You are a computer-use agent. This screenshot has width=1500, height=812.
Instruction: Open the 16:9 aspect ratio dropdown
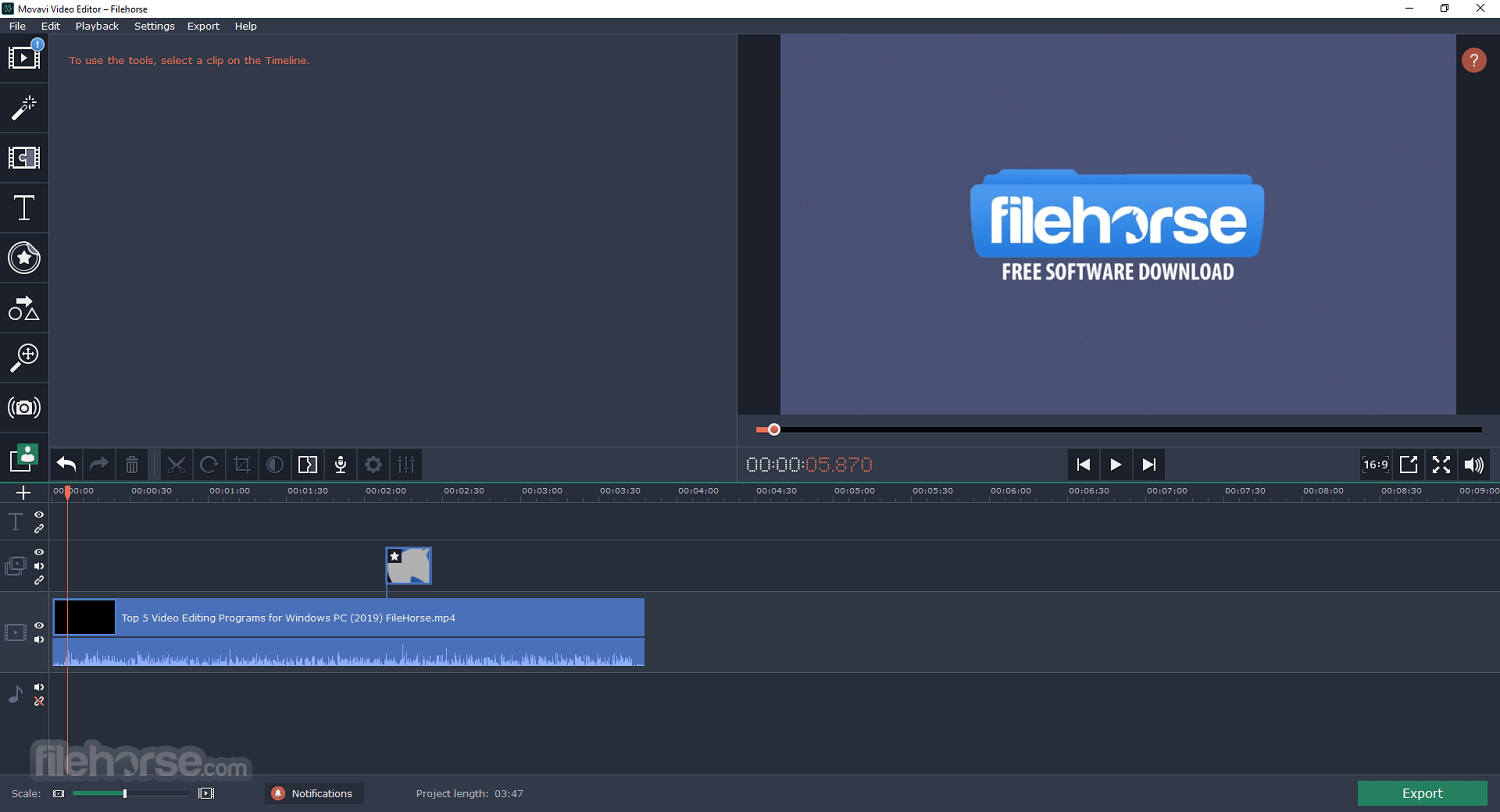coord(1376,464)
